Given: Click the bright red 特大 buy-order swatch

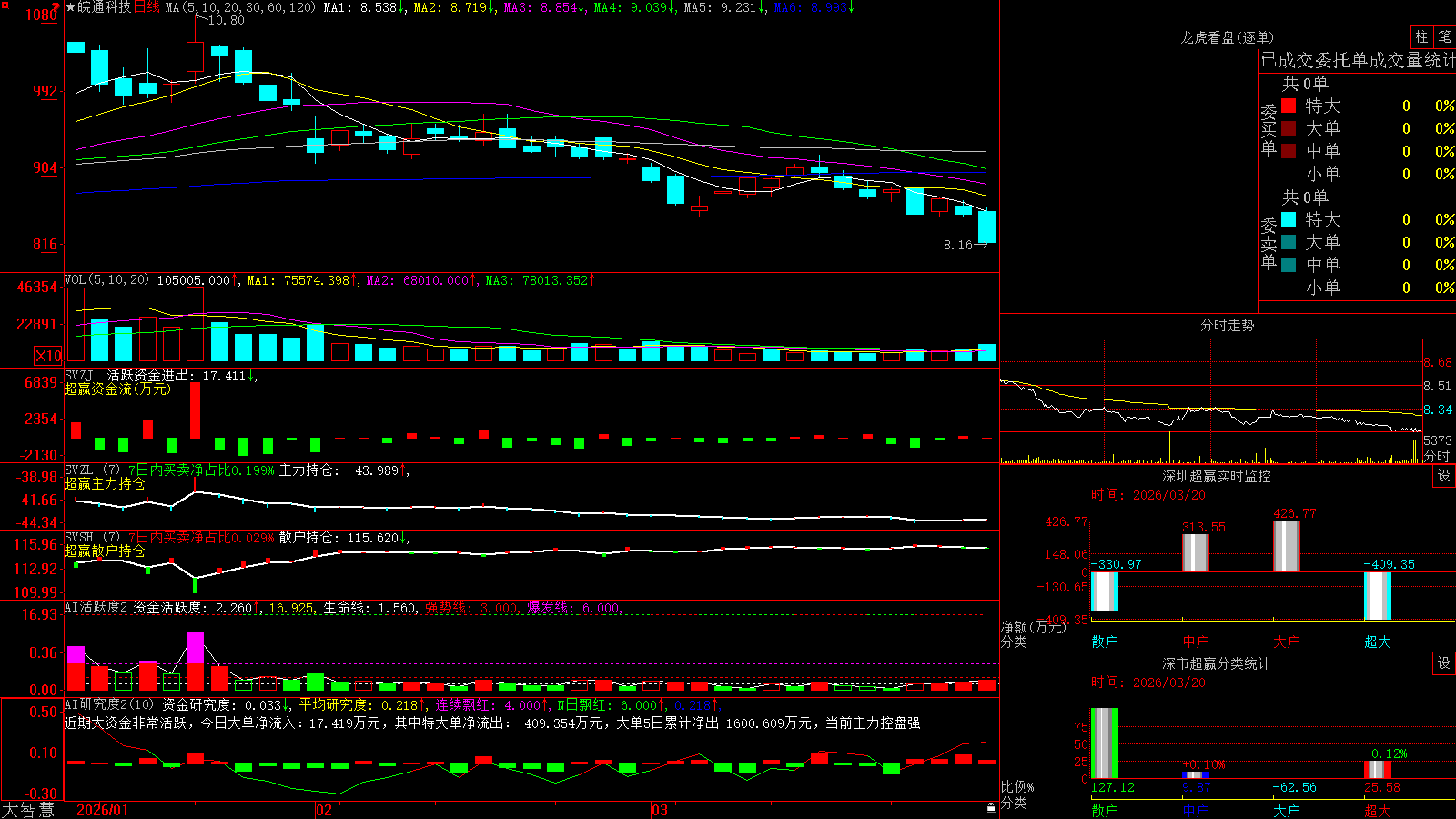Looking at the screenshot, I should [1289, 106].
